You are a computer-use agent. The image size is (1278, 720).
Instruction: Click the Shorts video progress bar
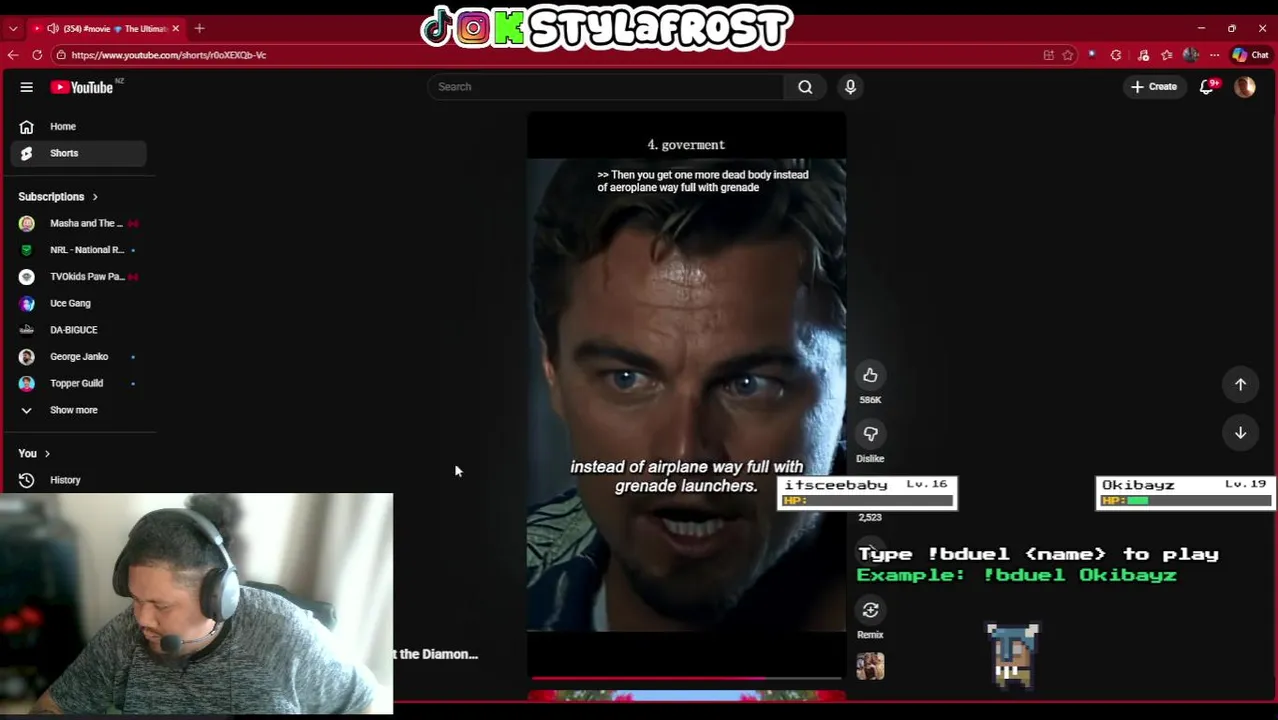tap(686, 678)
